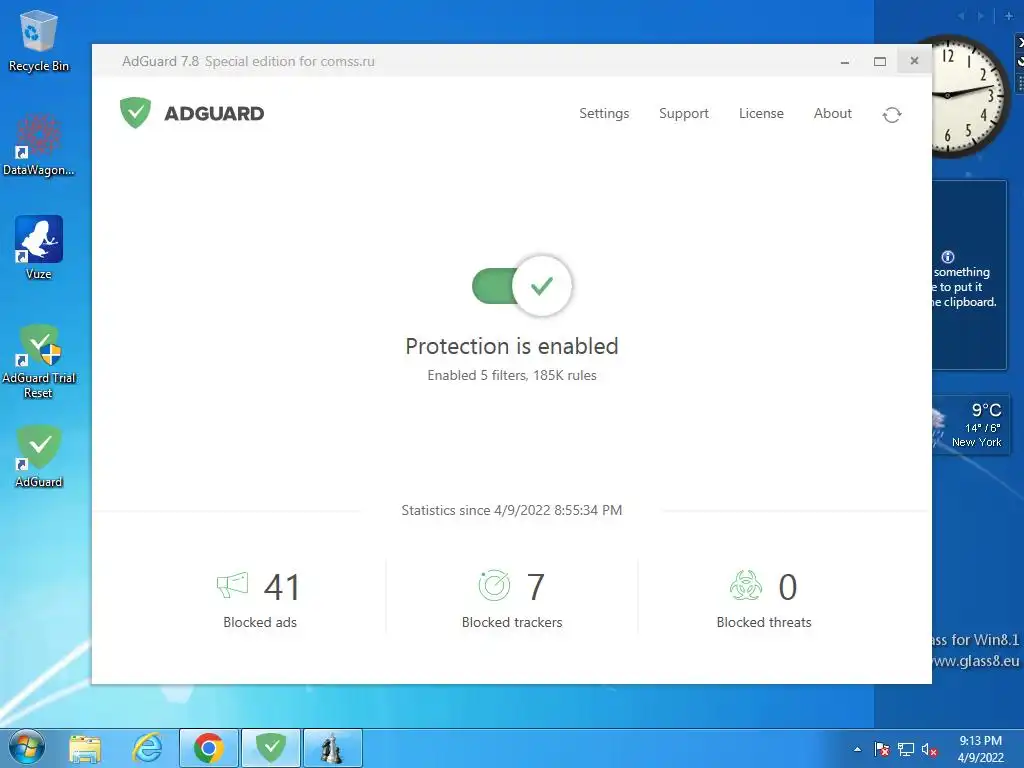This screenshot has height=768, width=1024.
Task: Close the AdGuard window
Action: tap(914, 61)
